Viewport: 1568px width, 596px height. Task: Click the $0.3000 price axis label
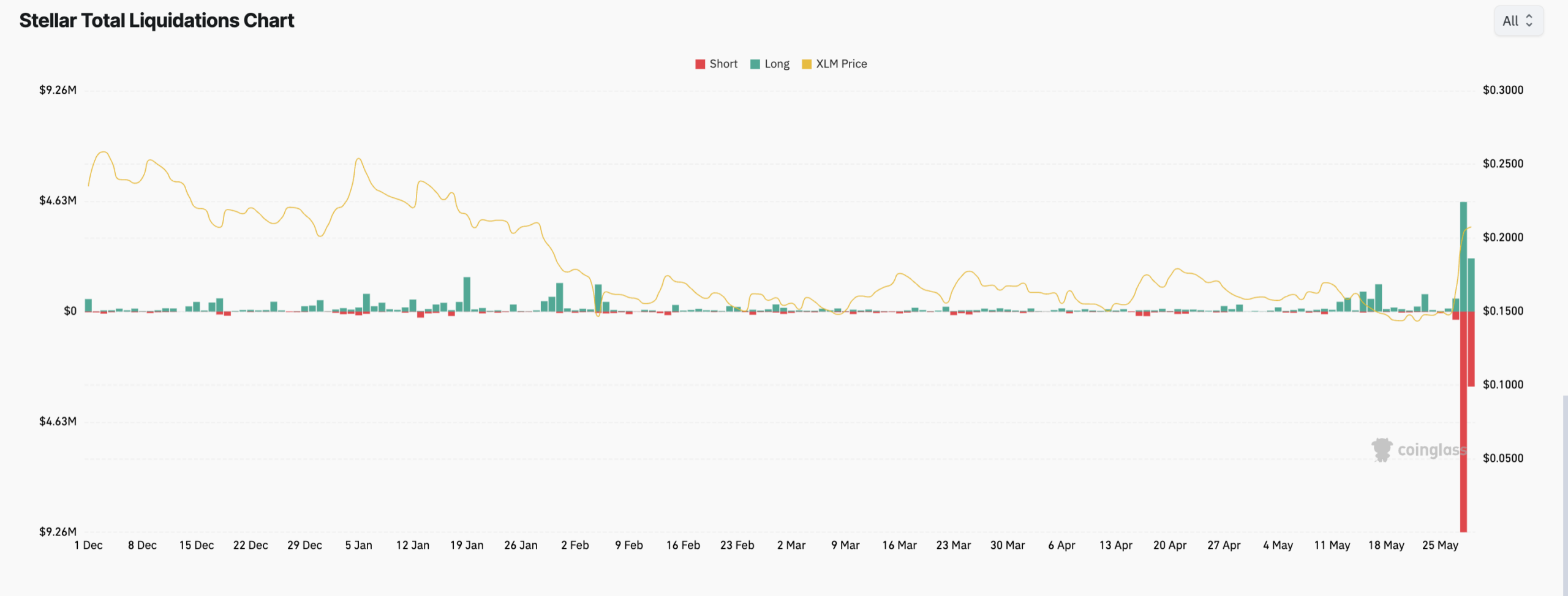tap(1503, 90)
